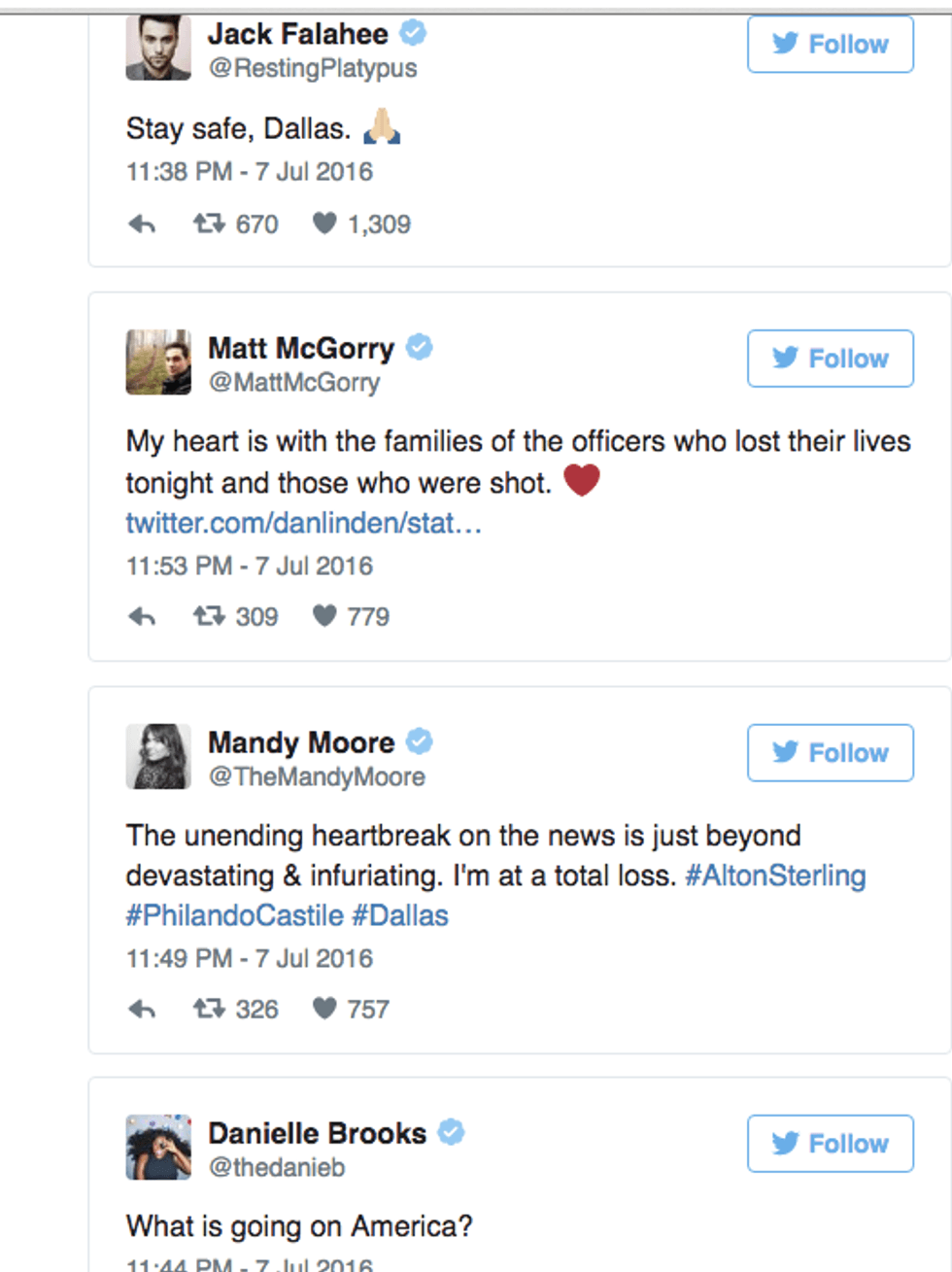952x1272 pixels.
Task: Like Matt McGorry's tweet
Action: [324, 617]
